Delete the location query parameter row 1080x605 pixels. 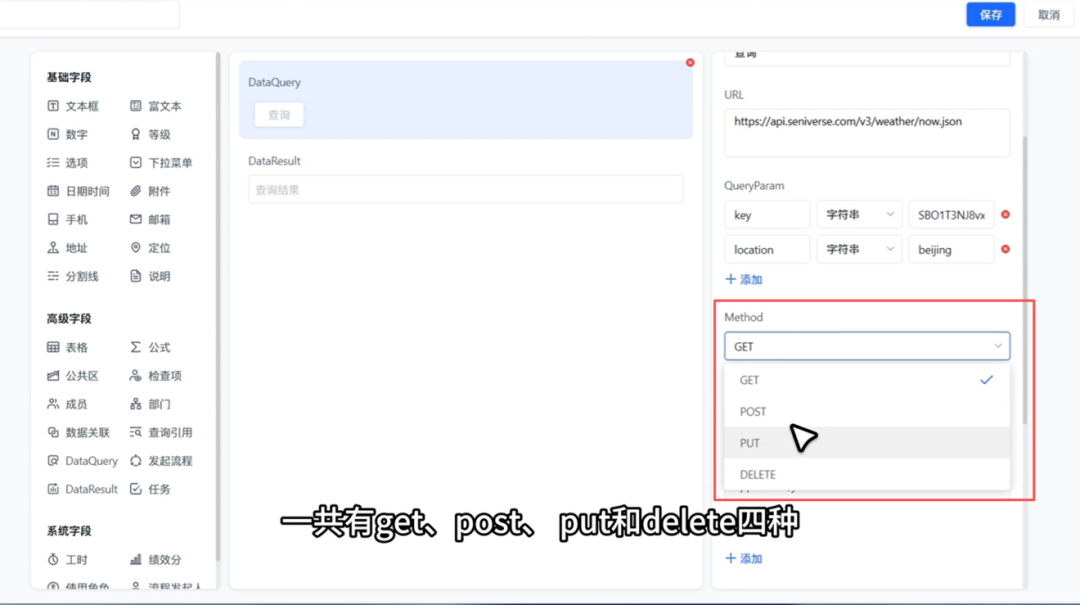1006,249
